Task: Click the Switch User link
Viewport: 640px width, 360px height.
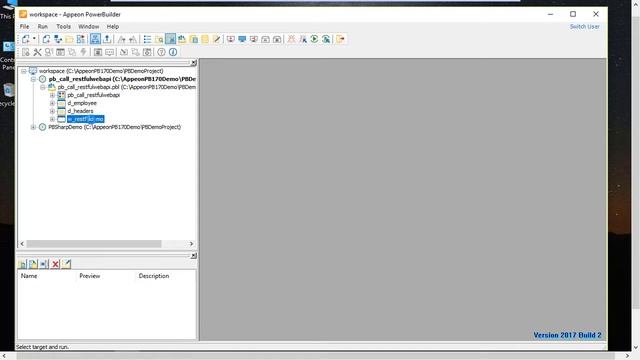Action: tap(584, 27)
